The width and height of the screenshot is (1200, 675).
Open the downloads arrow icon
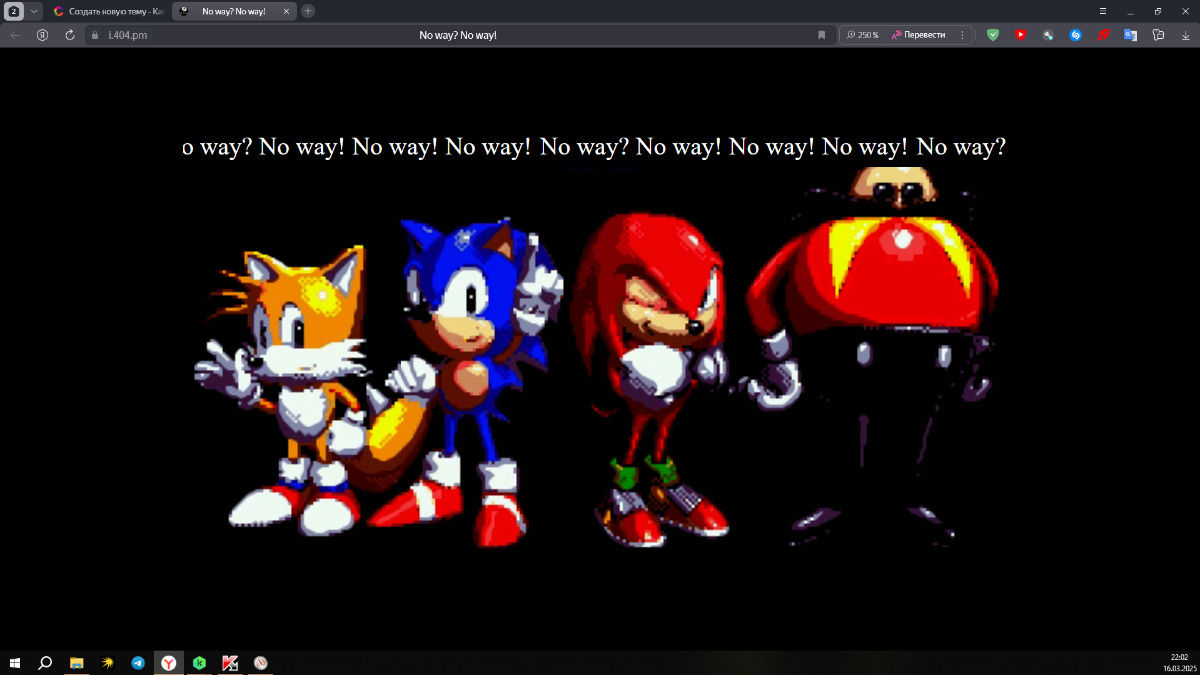coord(1186,35)
